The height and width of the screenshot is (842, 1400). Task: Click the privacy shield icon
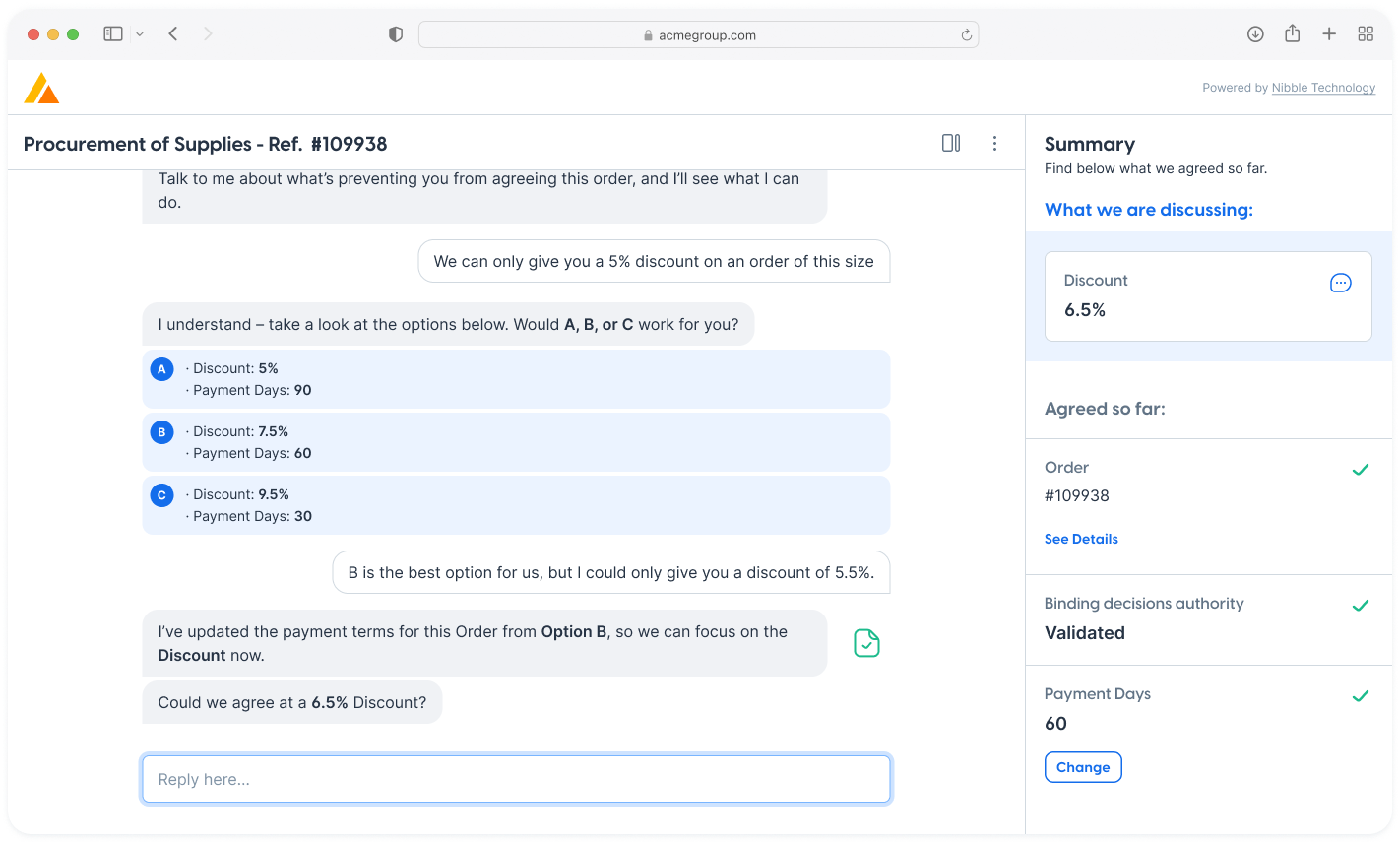click(x=396, y=34)
